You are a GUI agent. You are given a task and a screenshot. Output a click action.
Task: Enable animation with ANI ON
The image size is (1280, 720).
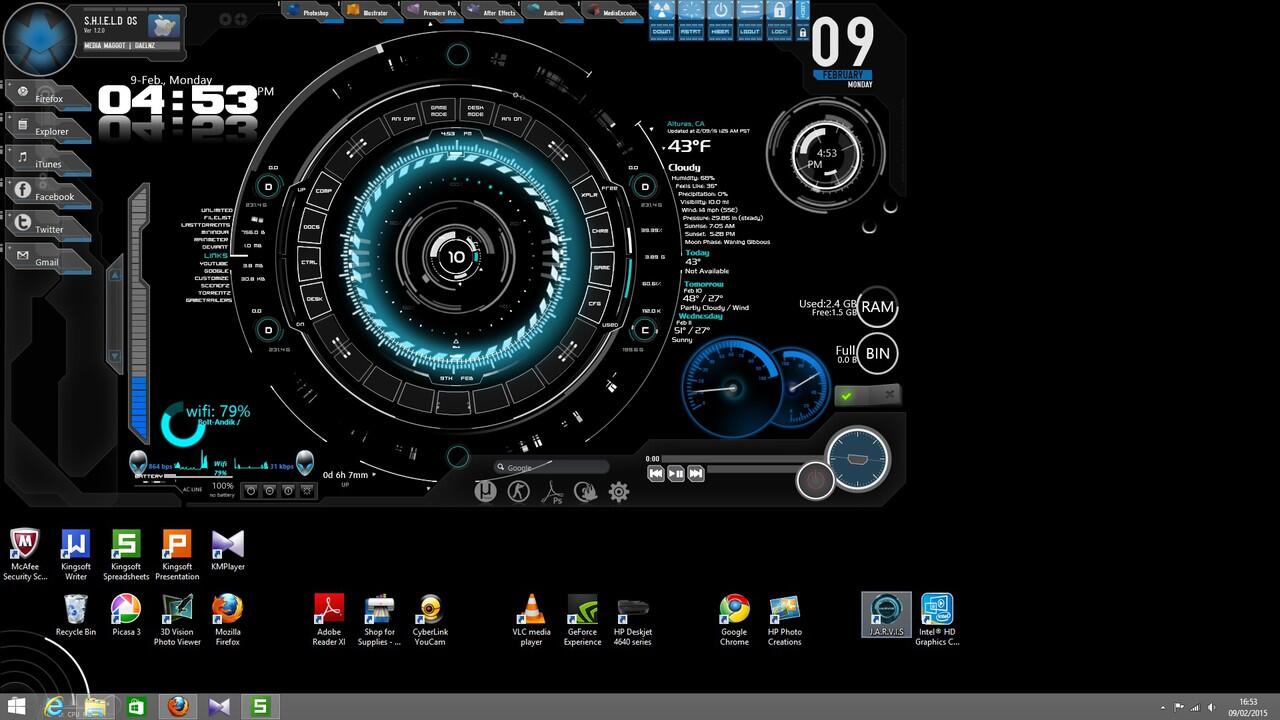pos(511,119)
